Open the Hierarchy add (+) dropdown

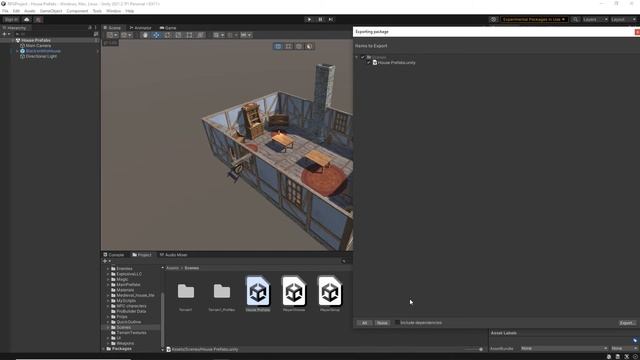(x=6, y=34)
